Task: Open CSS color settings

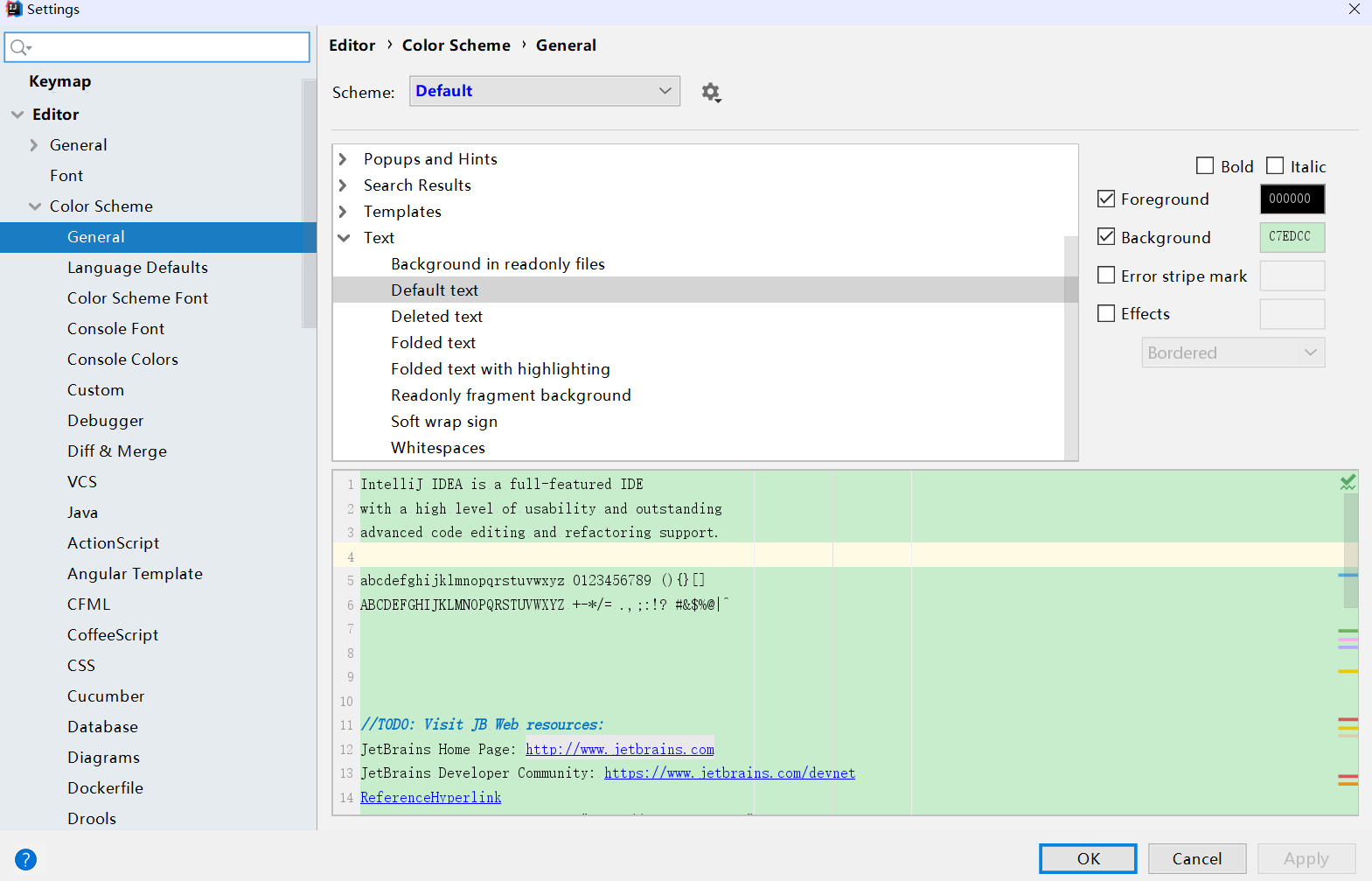Action: pyautogui.click(x=81, y=666)
